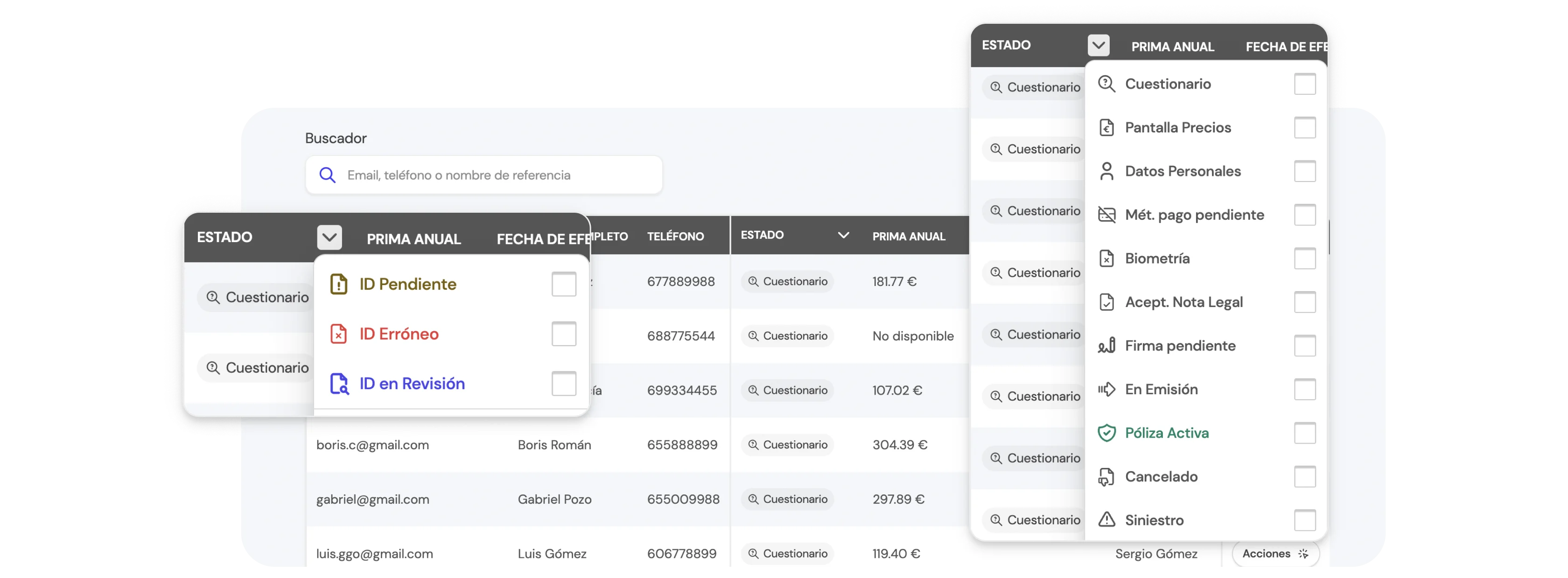Click the Cancelado document icon
This screenshot has width=1568, height=578.
tap(1106, 477)
